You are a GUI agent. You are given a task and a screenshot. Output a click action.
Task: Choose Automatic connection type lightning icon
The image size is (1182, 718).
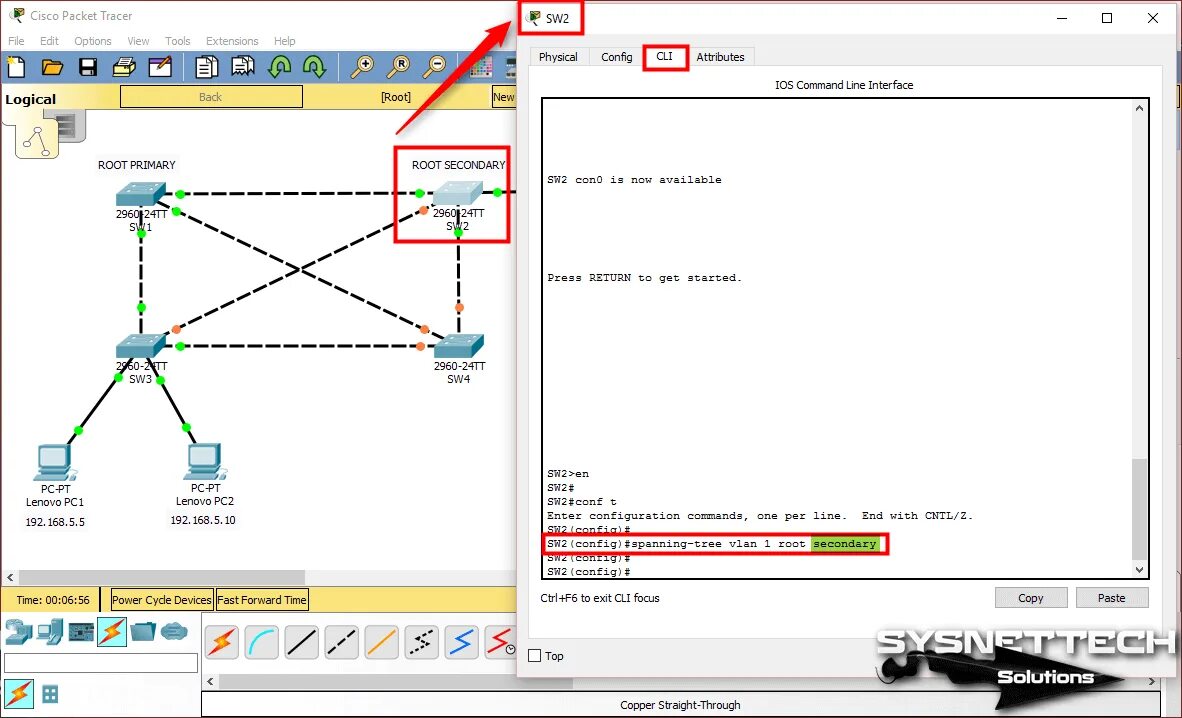(x=222, y=642)
